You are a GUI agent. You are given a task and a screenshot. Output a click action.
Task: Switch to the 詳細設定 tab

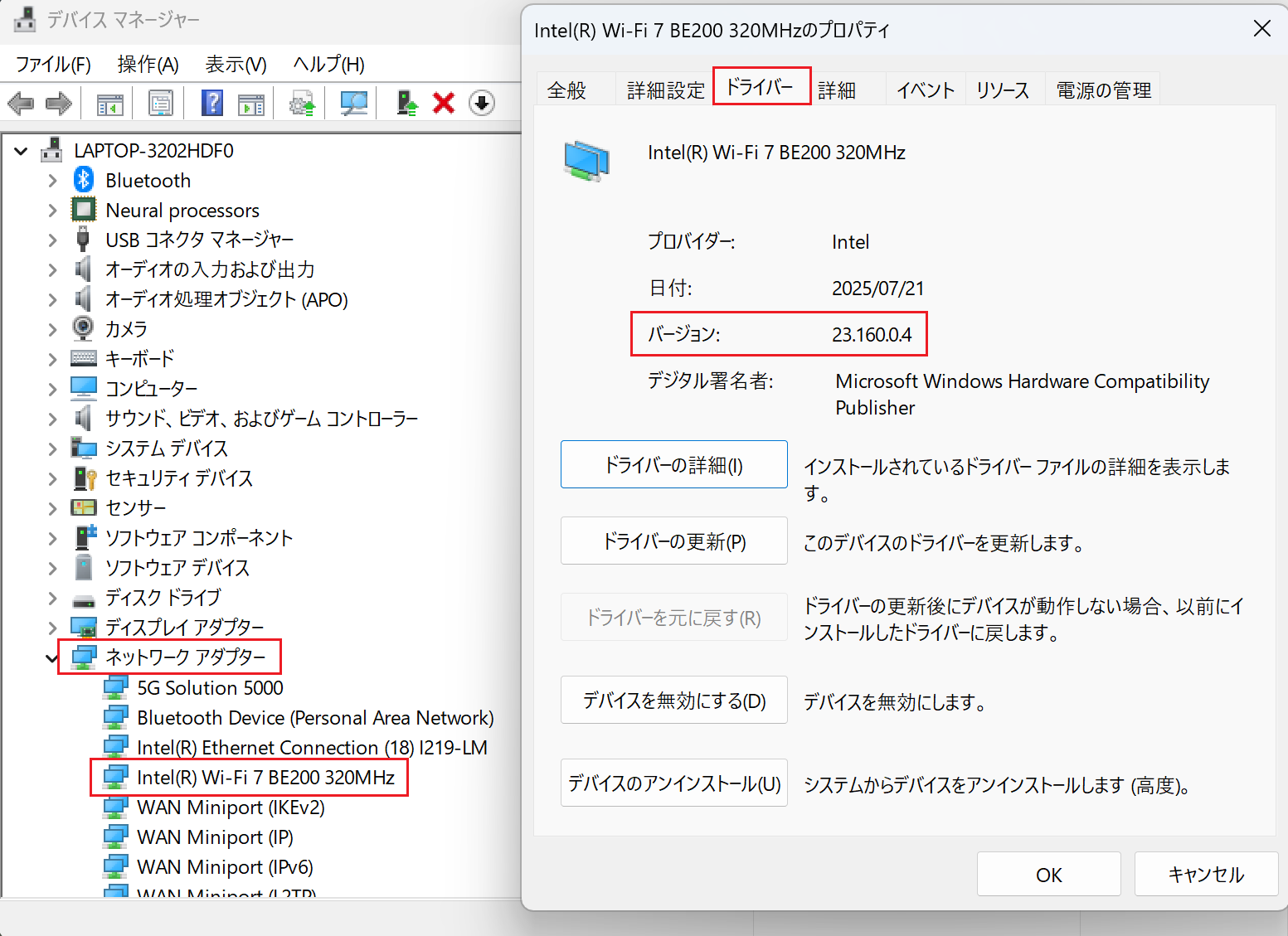coord(665,90)
